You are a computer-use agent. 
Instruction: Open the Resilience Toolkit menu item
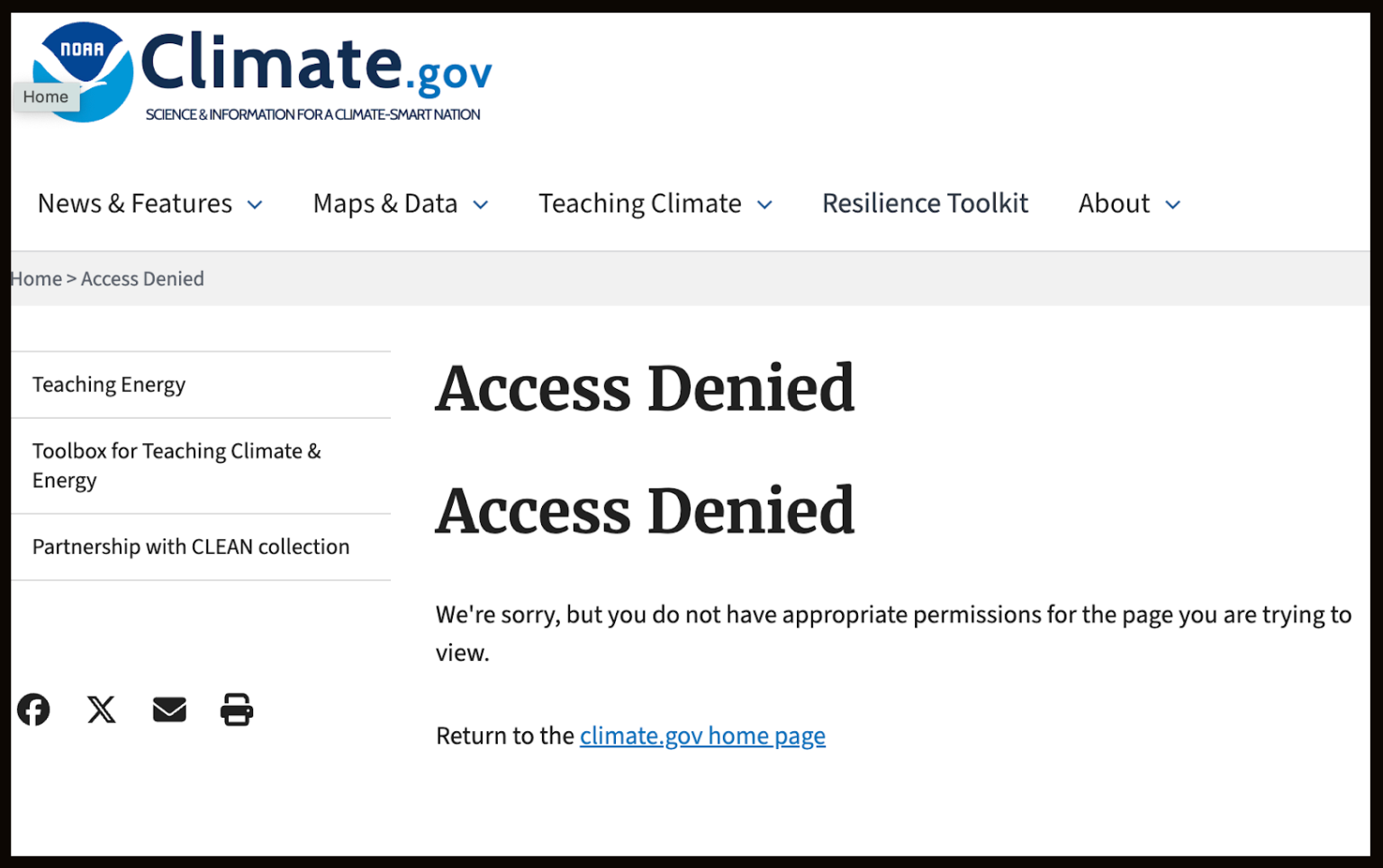pos(925,203)
